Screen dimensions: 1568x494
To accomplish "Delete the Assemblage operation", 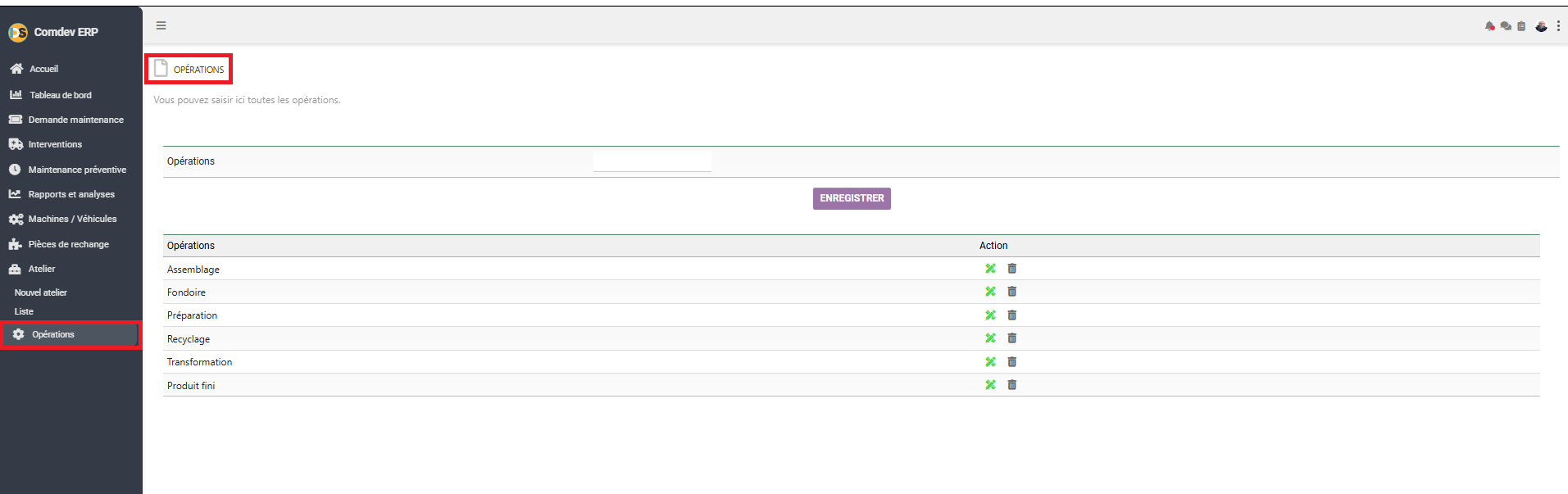I will click(x=1012, y=269).
